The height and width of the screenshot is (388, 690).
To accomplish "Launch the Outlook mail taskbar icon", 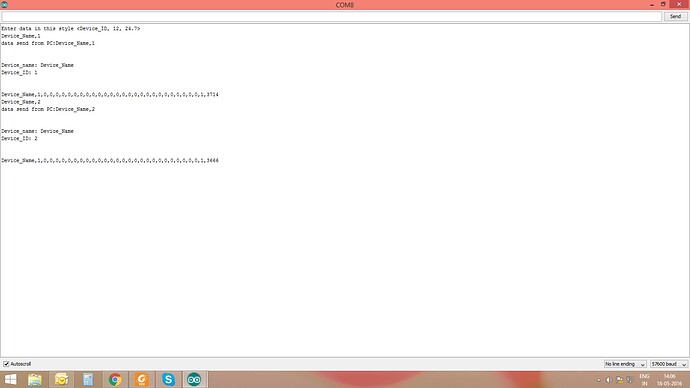I will [61, 379].
